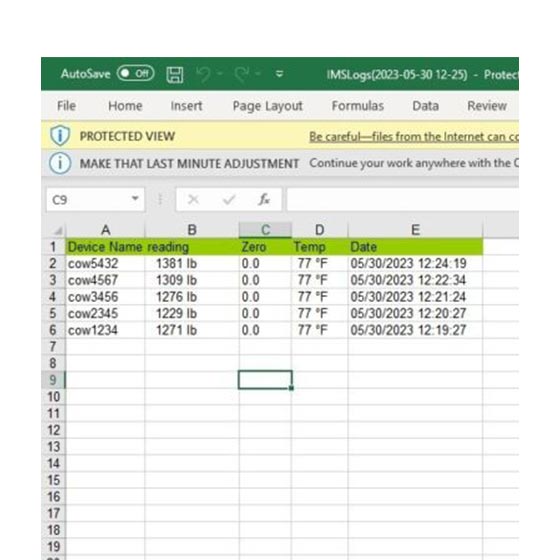Open the File menu tab
Image resolution: width=560 pixels, height=560 pixels.
pyautogui.click(x=66, y=106)
